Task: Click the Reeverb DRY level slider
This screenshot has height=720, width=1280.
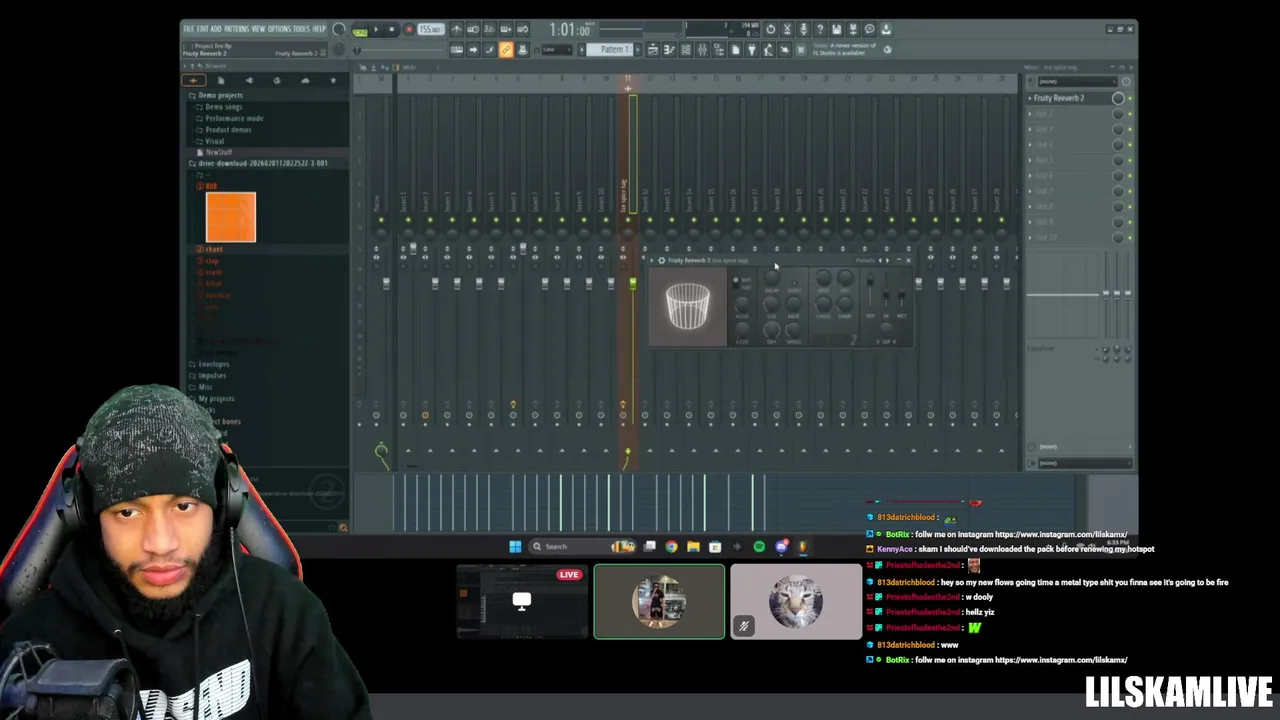Action: point(870,283)
